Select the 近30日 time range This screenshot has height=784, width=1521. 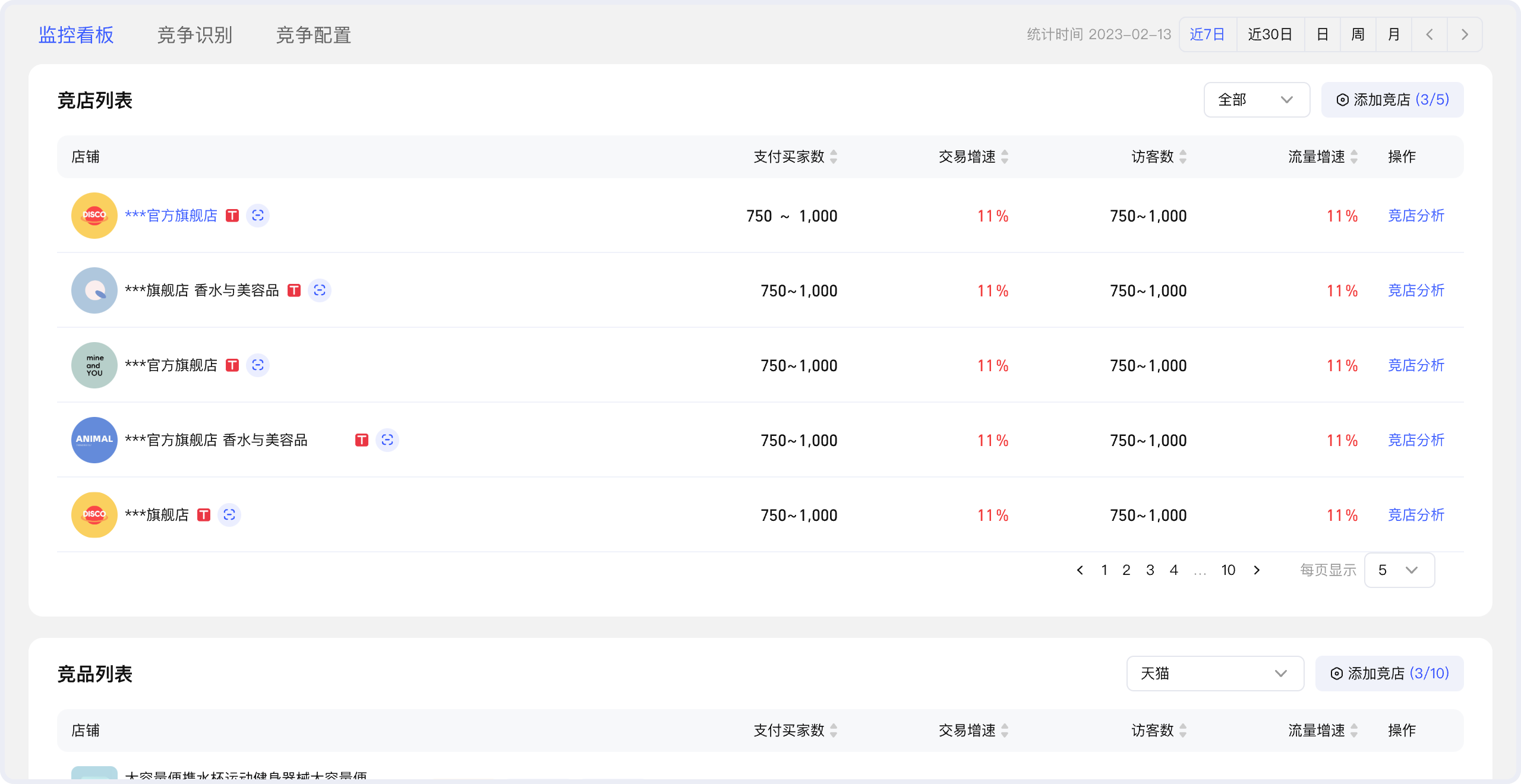point(1270,34)
